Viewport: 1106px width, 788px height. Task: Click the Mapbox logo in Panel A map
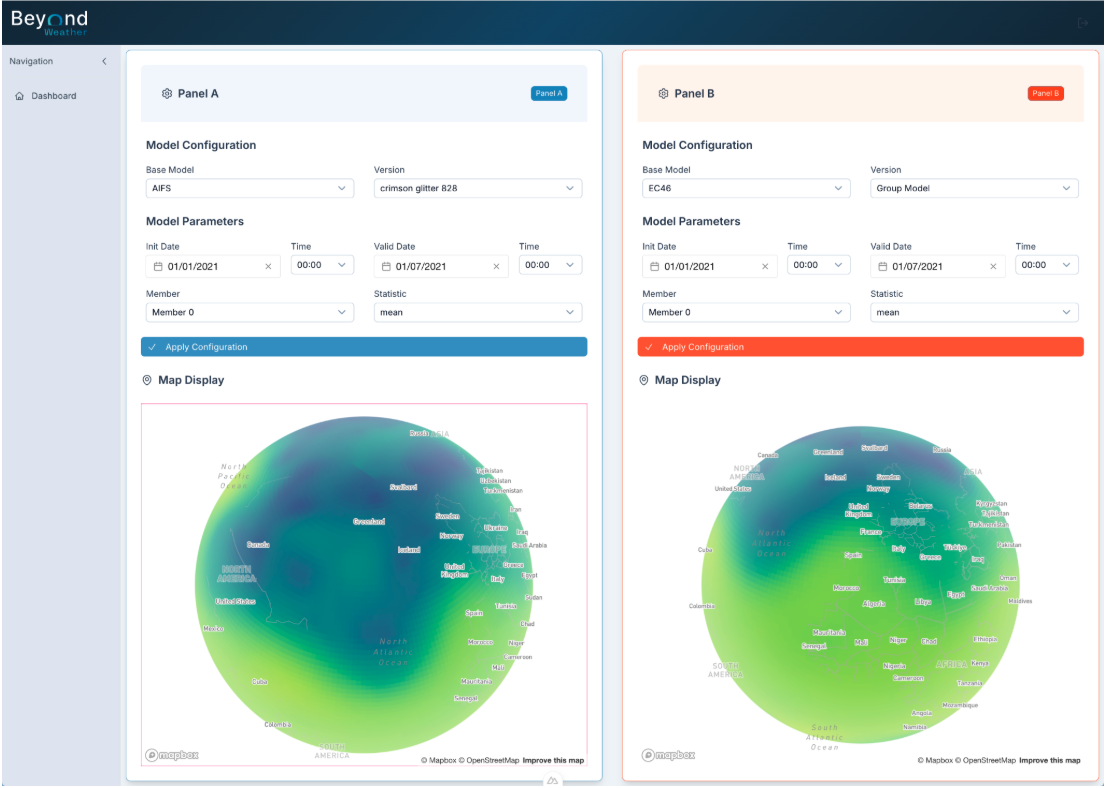171,755
